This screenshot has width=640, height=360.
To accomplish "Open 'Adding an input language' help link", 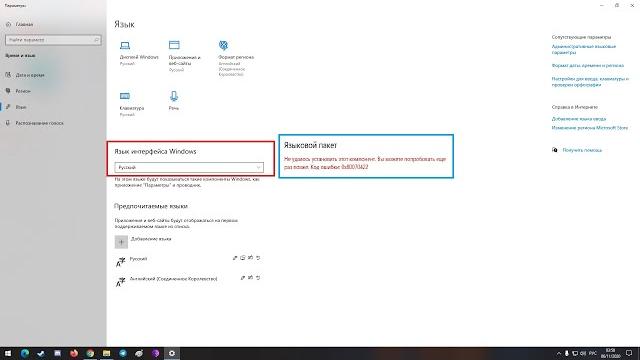I will pos(578,119).
